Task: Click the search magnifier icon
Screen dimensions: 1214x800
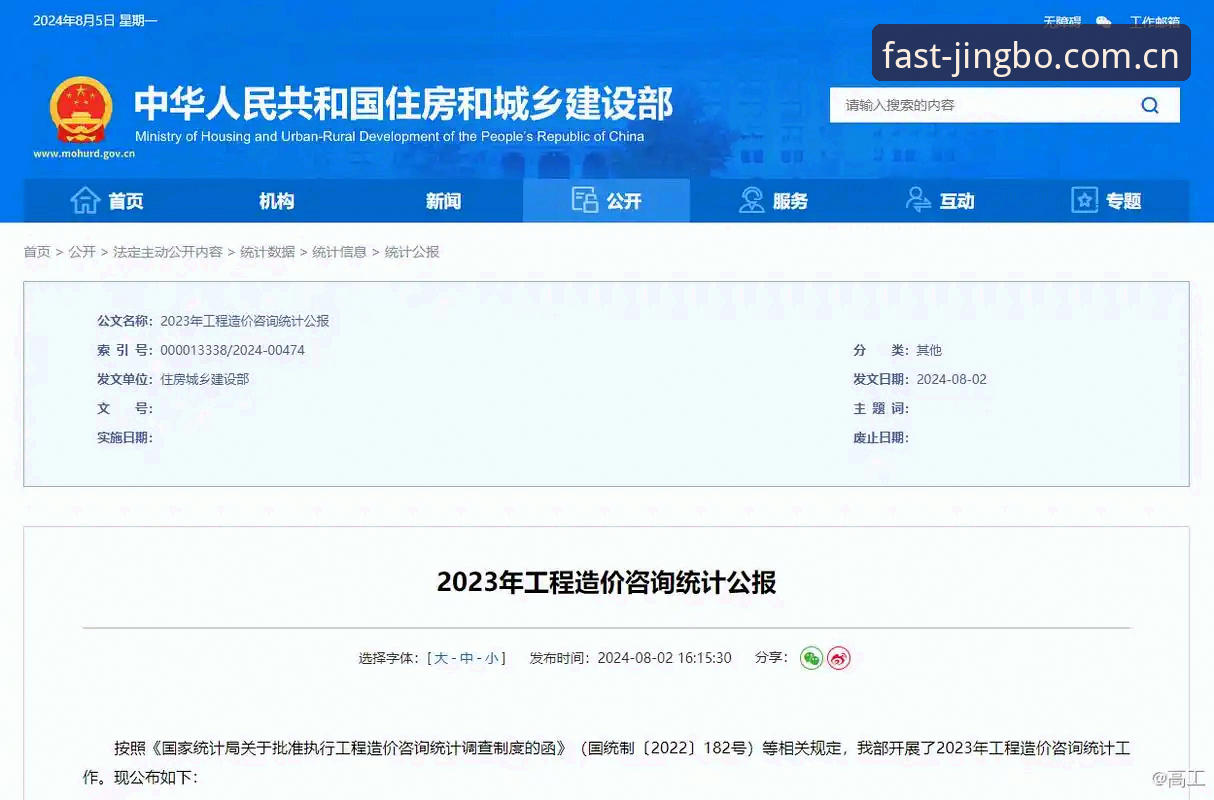Action: tap(1150, 105)
